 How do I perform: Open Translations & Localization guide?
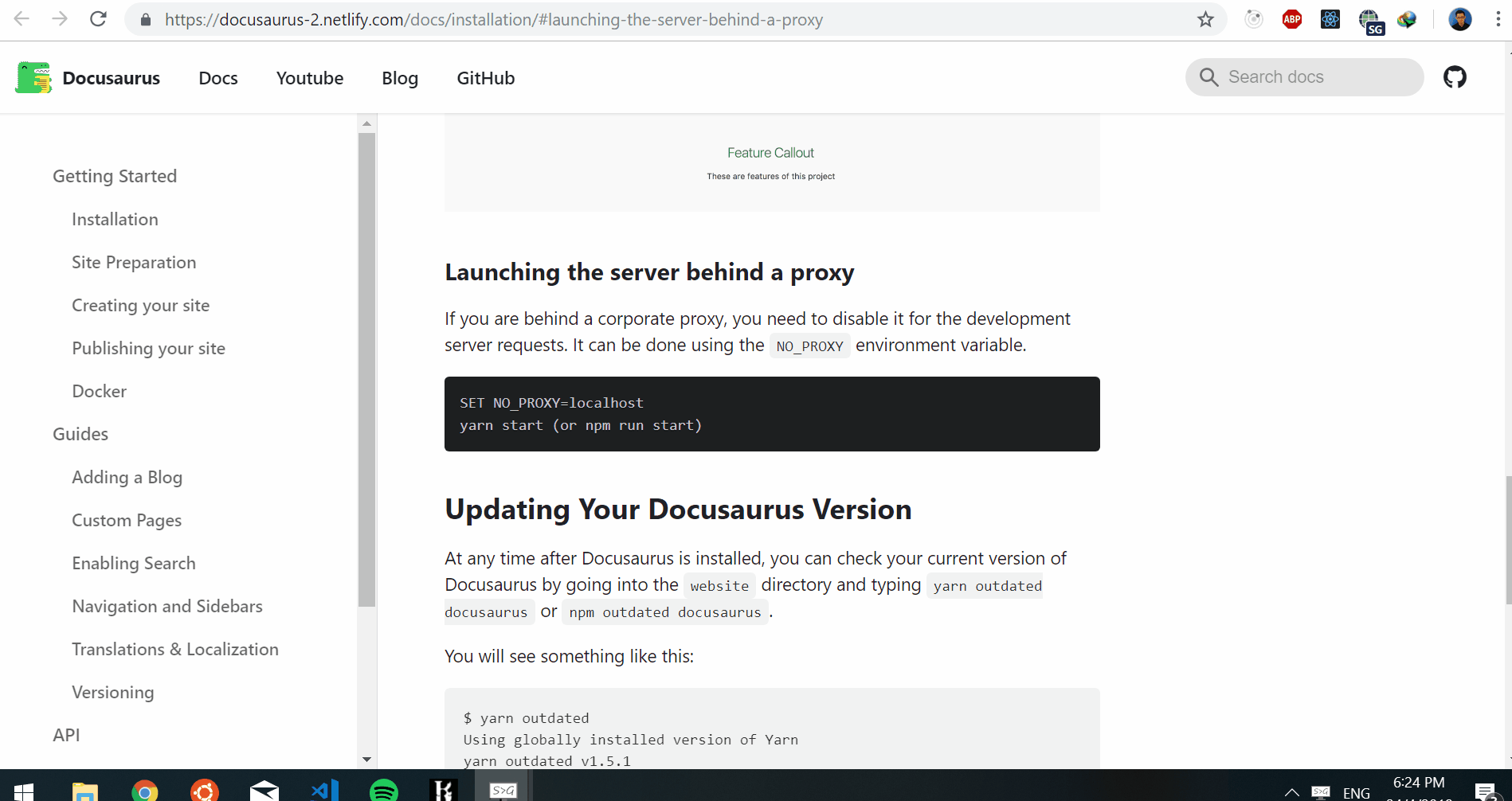point(175,649)
